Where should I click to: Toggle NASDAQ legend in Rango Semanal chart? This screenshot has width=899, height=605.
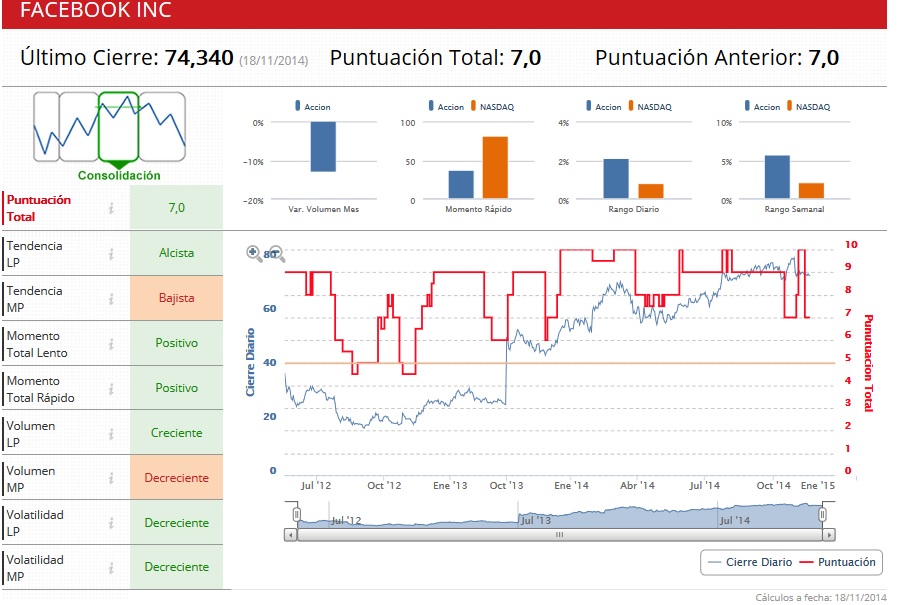point(808,107)
